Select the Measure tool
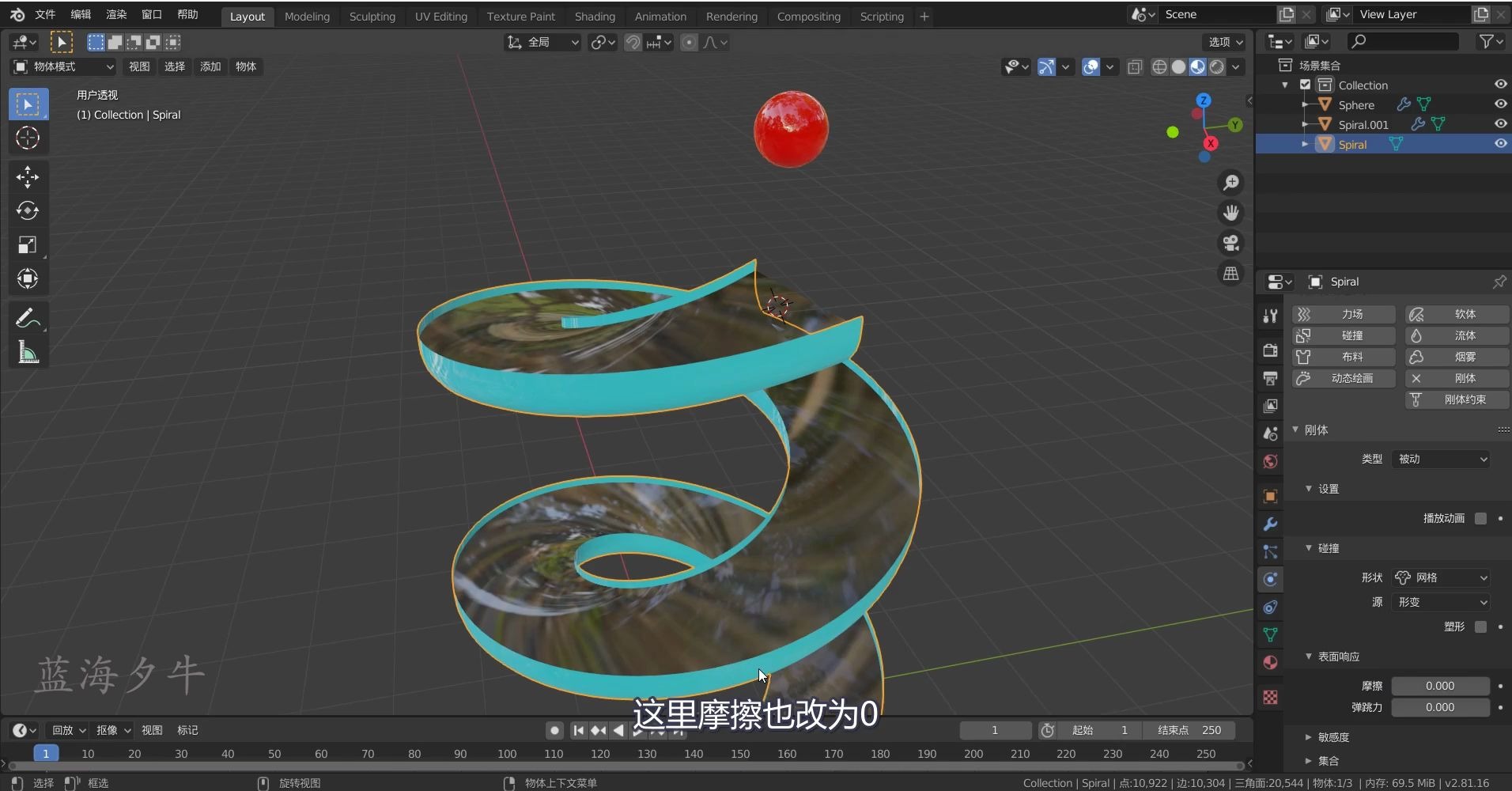Image resolution: width=1512 pixels, height=791 pixels. point(28,351)
